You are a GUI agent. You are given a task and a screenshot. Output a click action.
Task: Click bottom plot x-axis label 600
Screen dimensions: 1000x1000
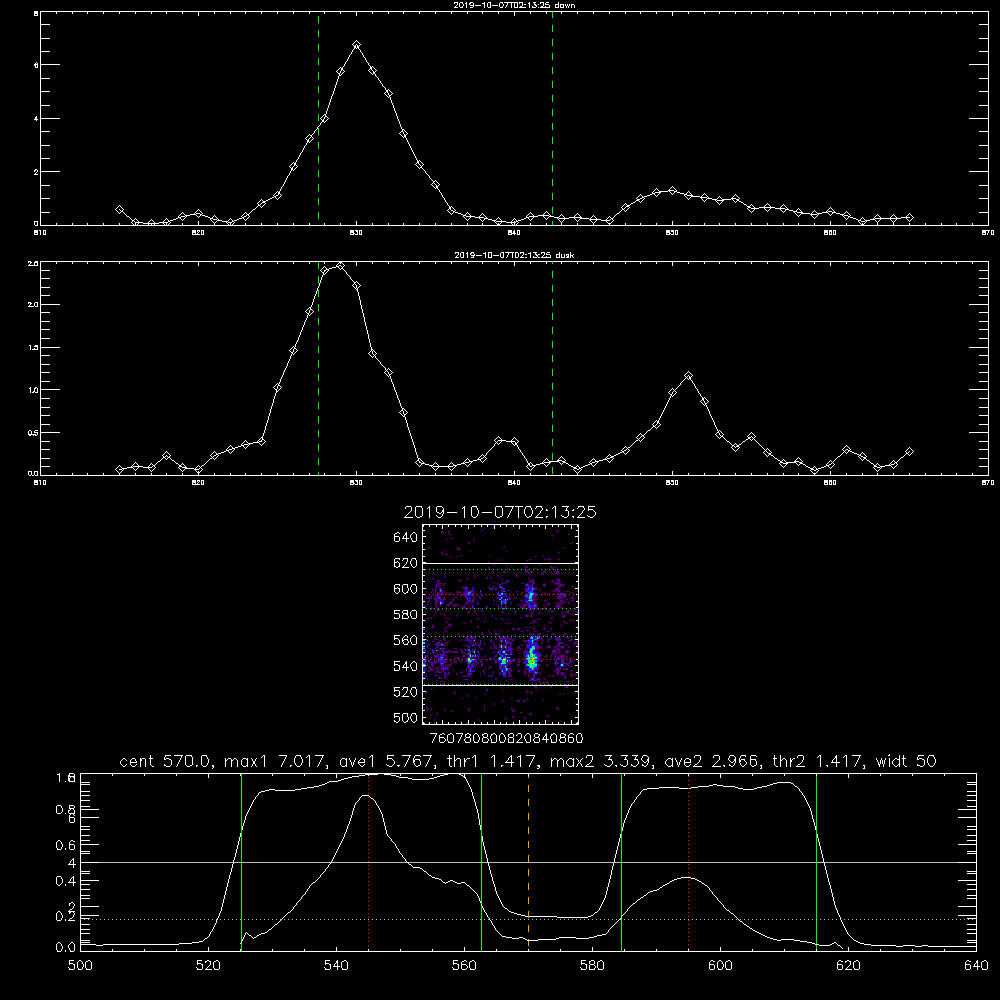720,966
